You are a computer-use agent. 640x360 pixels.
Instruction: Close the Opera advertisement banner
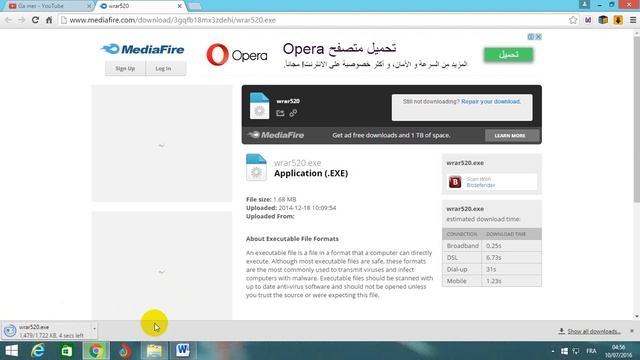tap(538, 37)
